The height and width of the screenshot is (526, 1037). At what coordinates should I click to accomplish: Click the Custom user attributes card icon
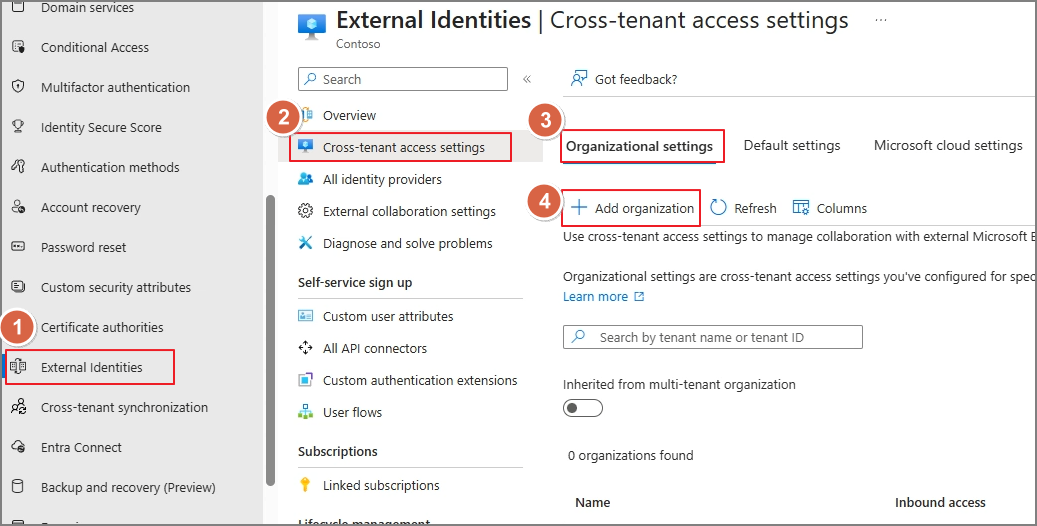click(306, 316)
